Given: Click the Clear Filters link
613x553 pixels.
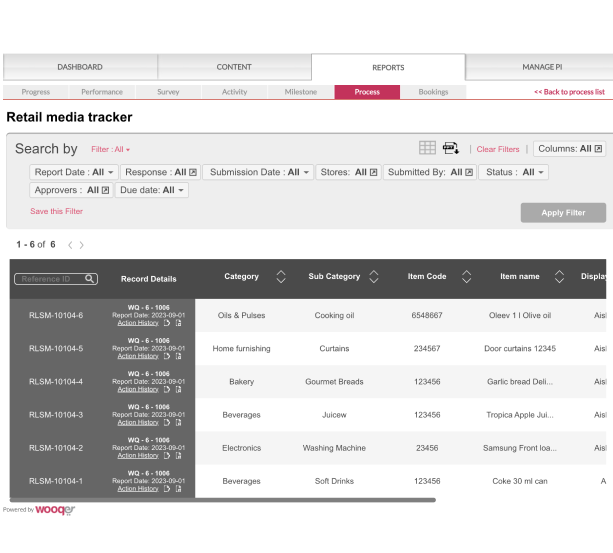Looking at the screenshot, I should 498,149.
